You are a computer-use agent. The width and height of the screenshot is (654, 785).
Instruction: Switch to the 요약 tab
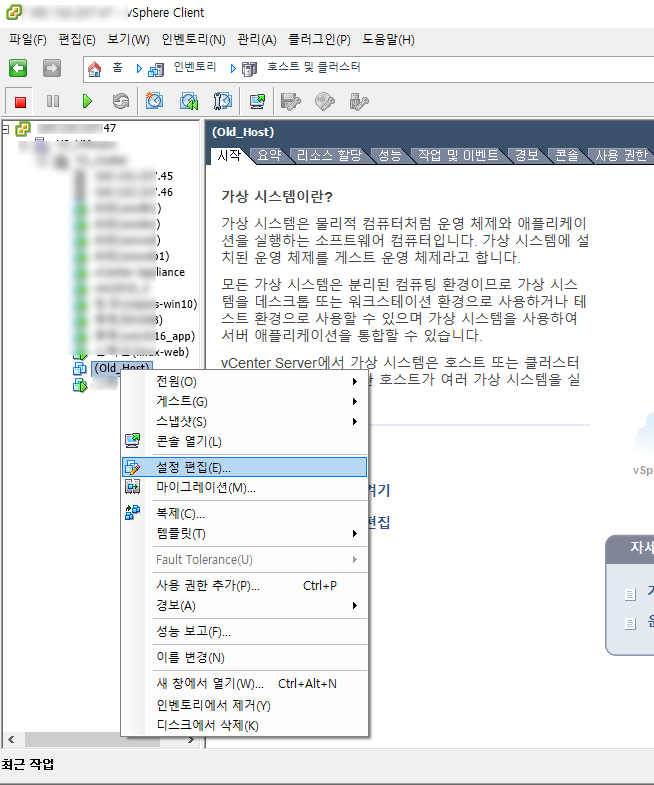tap(269, 155)
